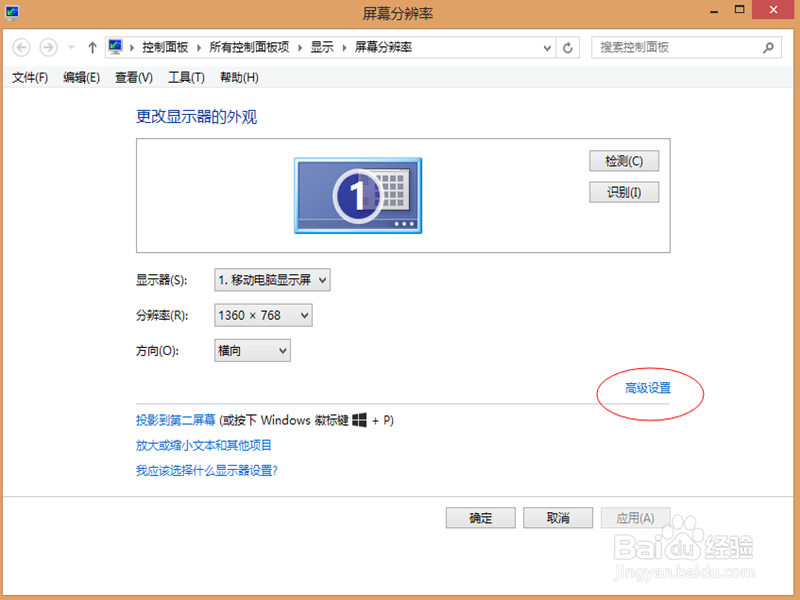Open the 高级设置 advanced settings link

[648, 388]
